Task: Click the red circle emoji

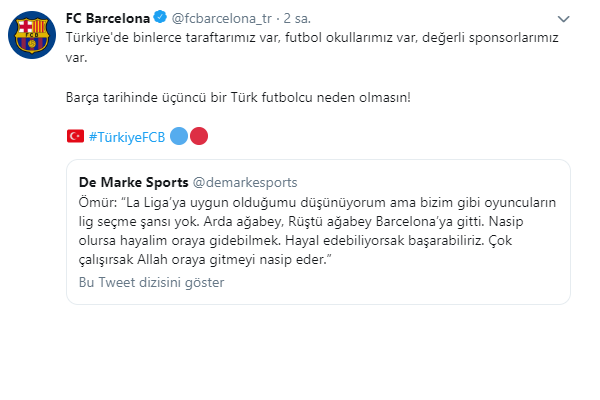Action: point(199,136)
